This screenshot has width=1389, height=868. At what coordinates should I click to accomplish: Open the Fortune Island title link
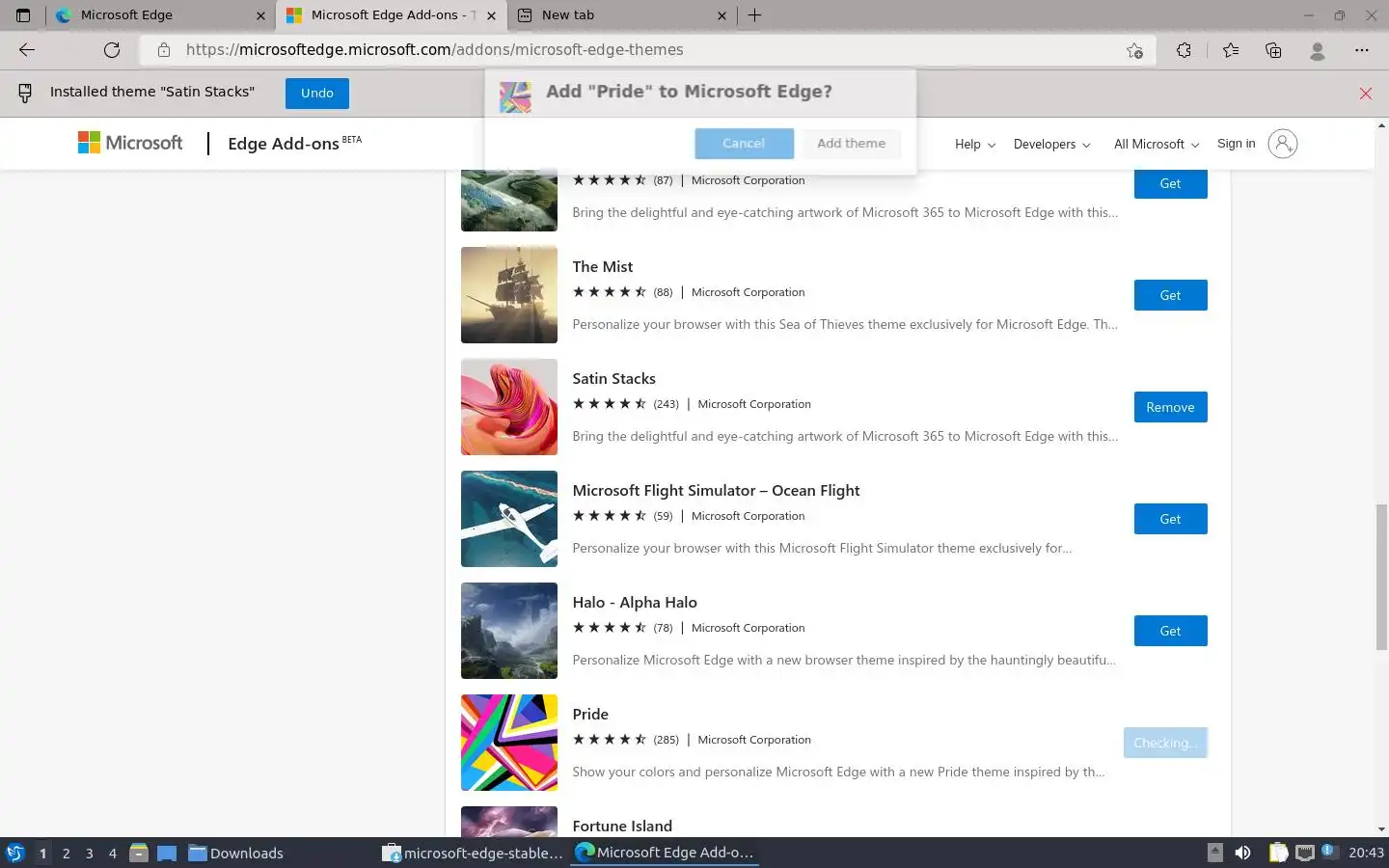[622, 827]
